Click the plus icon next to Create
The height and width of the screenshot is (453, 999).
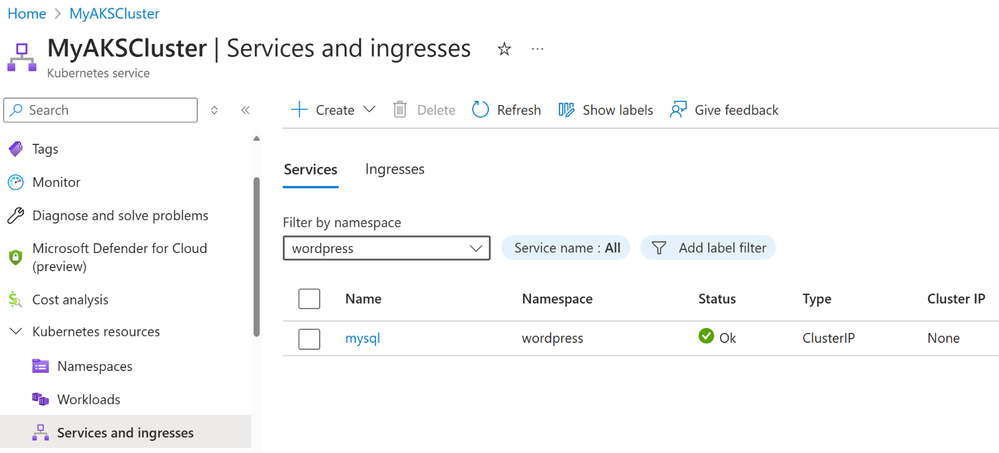[299, 110]
